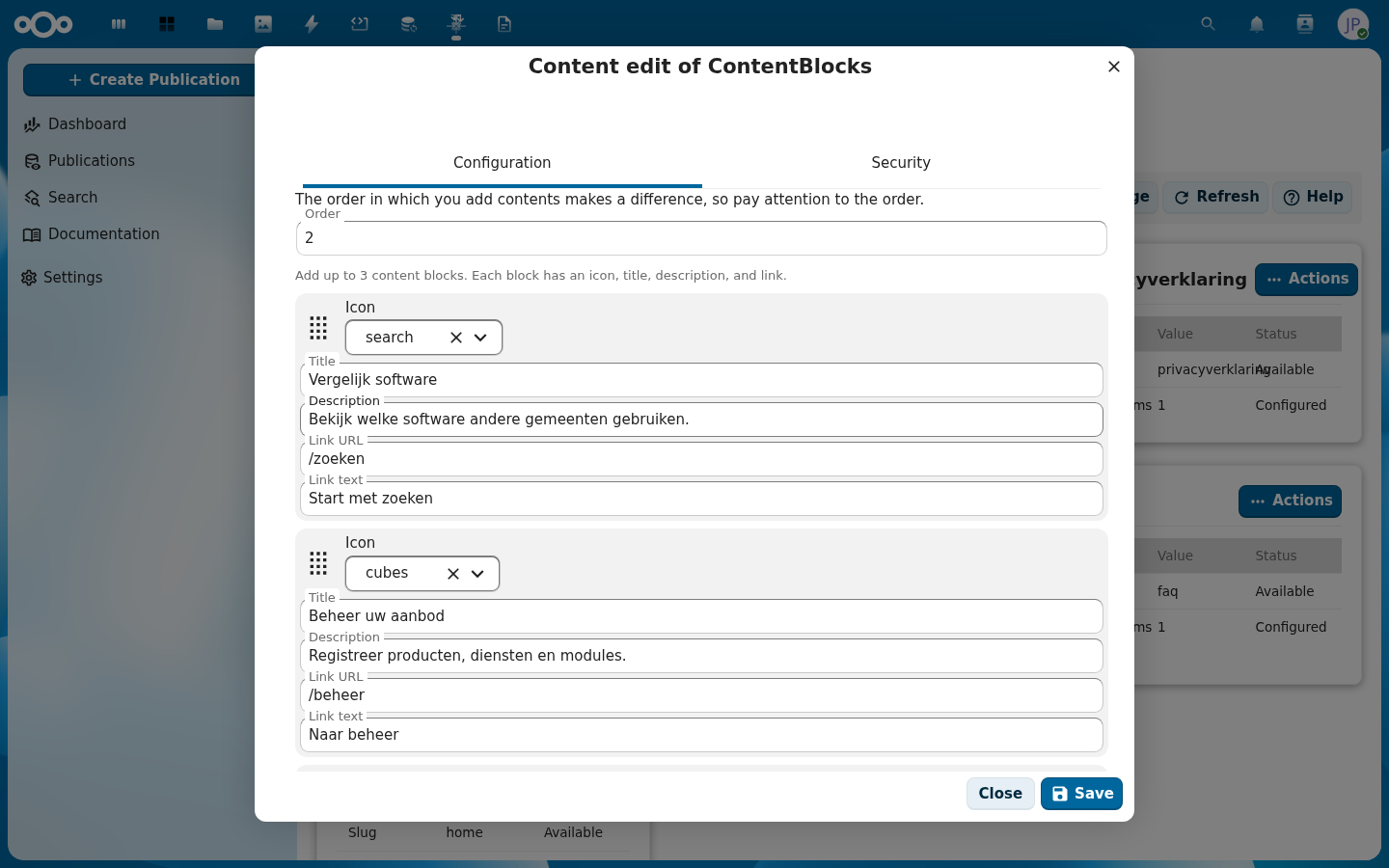Save the ContentBlocks changes

click(1081, 793)
